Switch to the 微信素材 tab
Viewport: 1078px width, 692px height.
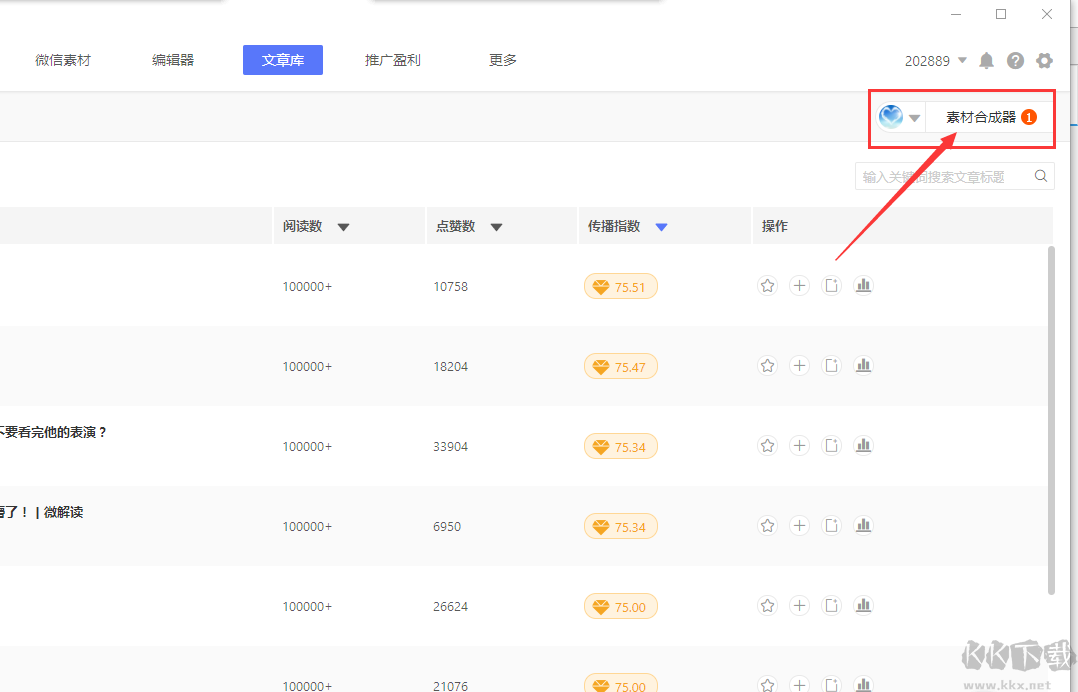coord(63,60)
